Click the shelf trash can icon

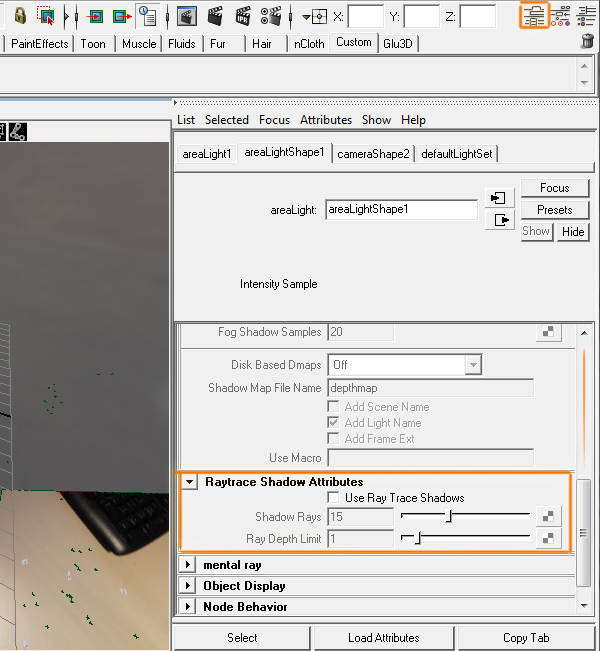pyautogui.click(x=587, y=41)
